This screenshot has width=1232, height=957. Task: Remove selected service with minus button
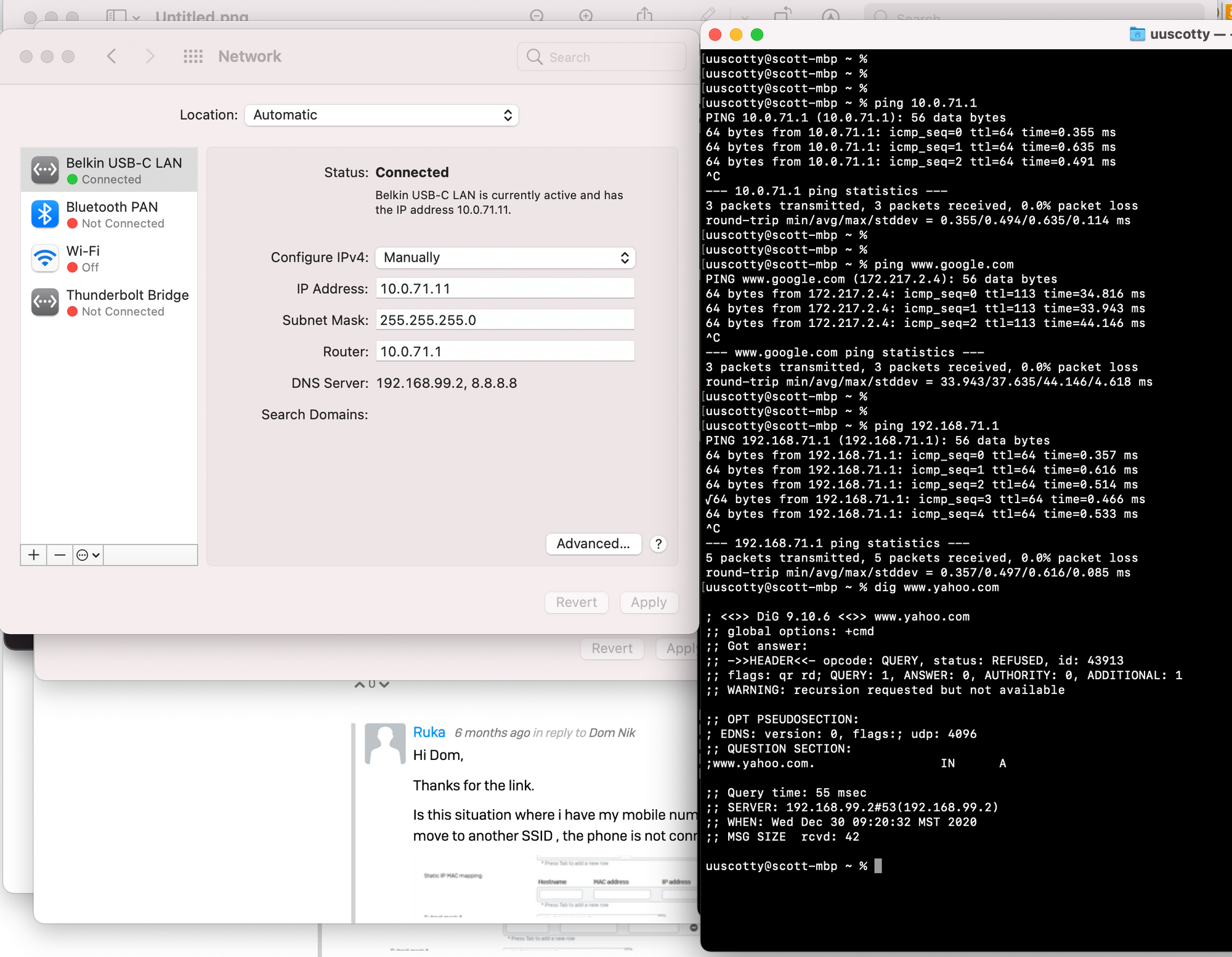(60, 555)
